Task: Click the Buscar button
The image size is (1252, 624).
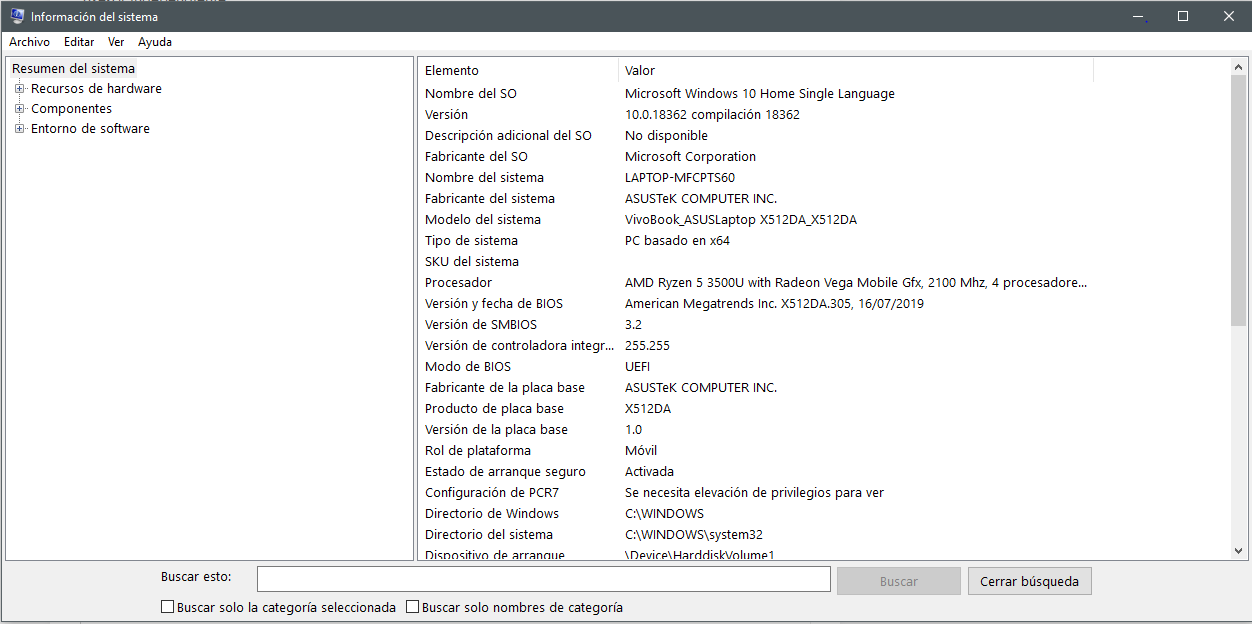Action: 898,581
